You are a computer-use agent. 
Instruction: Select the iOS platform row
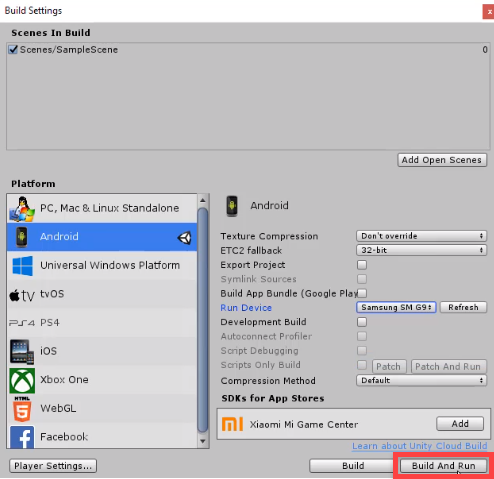coord(102,351)
